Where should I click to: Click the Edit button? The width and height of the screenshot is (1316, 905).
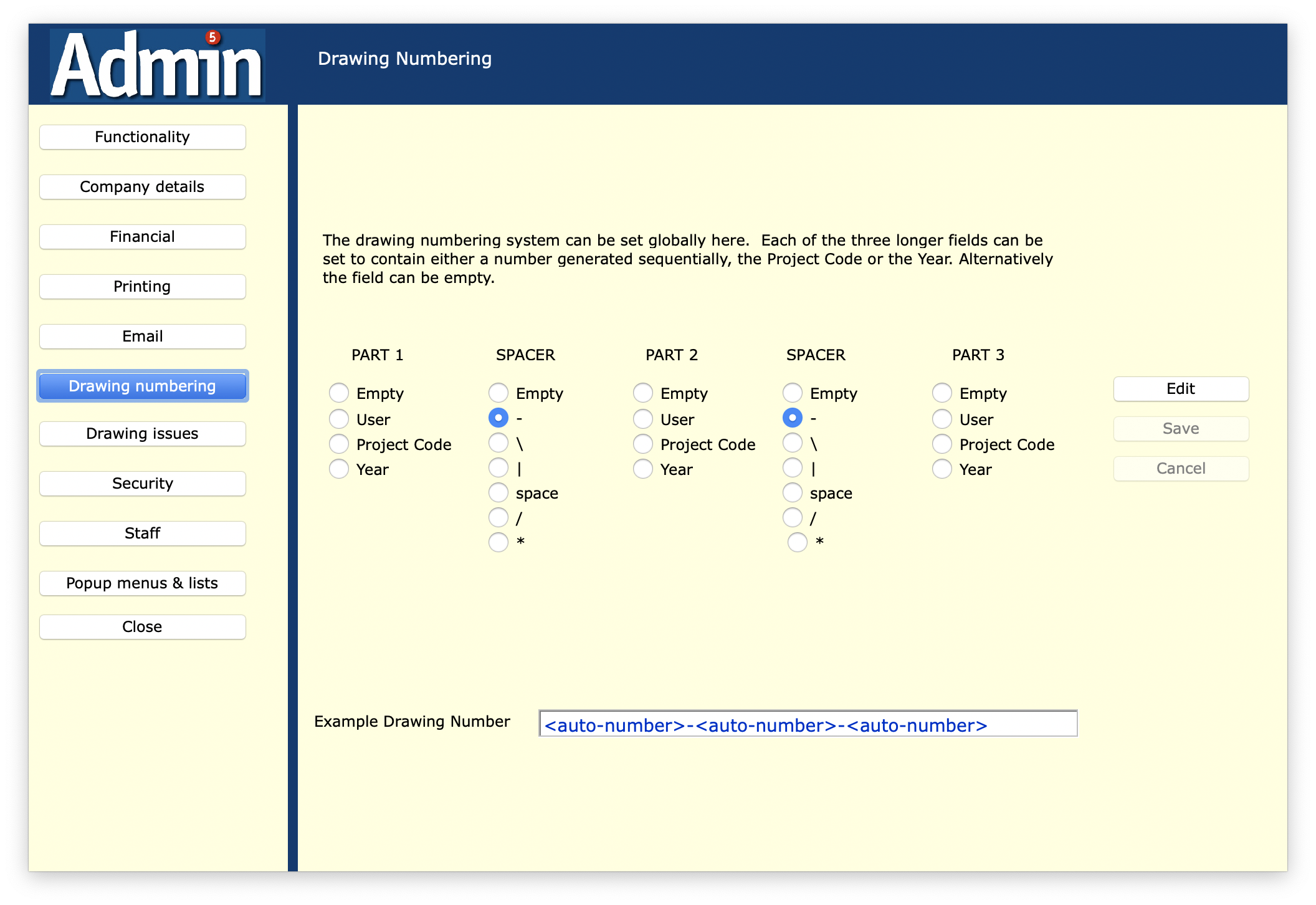click(1180, 389)
